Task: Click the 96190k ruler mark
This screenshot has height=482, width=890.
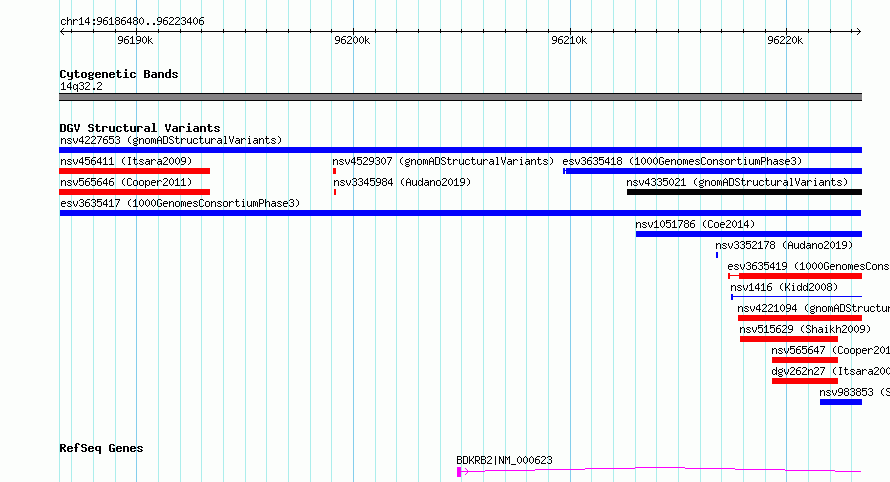Action: [135, 40]
